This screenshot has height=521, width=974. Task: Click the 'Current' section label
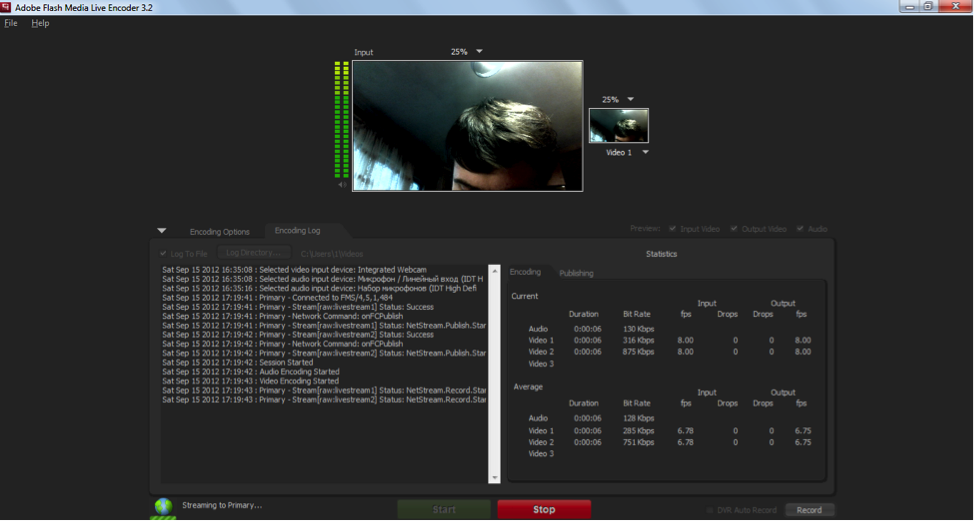(x=525, y=296)
